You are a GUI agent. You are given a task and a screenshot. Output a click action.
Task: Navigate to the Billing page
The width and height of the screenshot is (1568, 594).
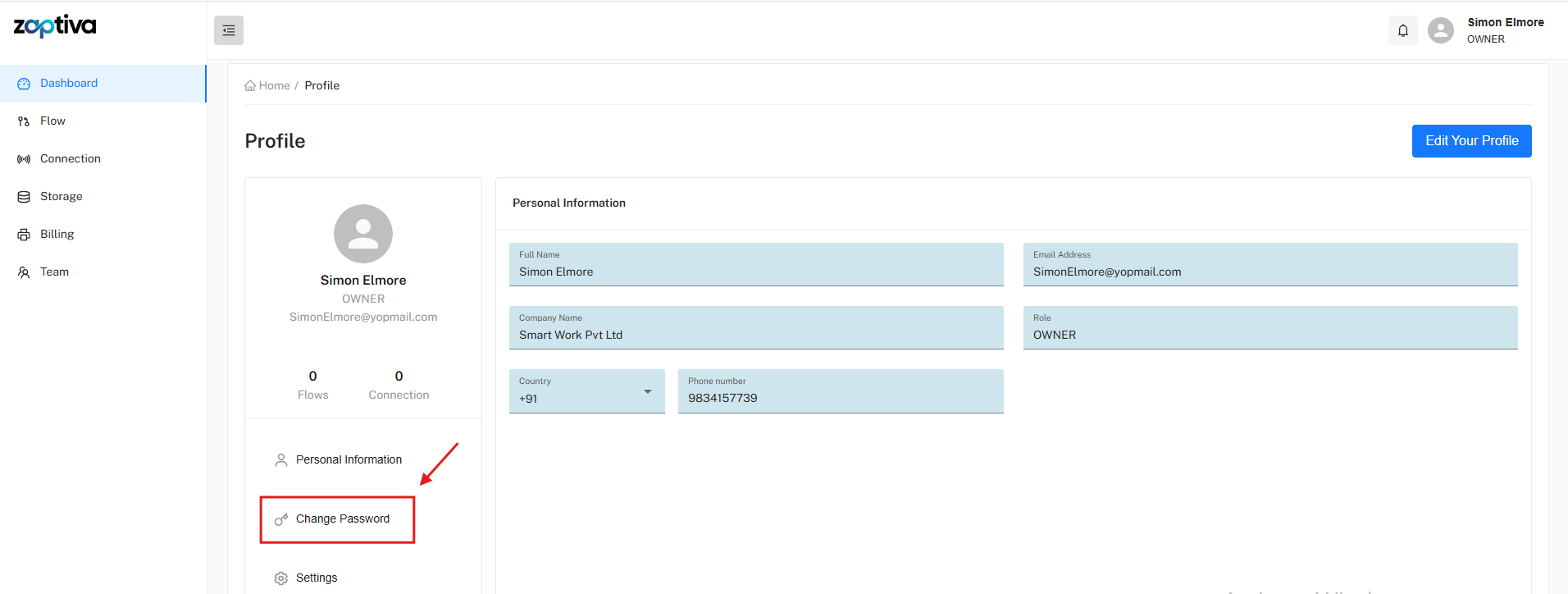click(x=57, y=235)
